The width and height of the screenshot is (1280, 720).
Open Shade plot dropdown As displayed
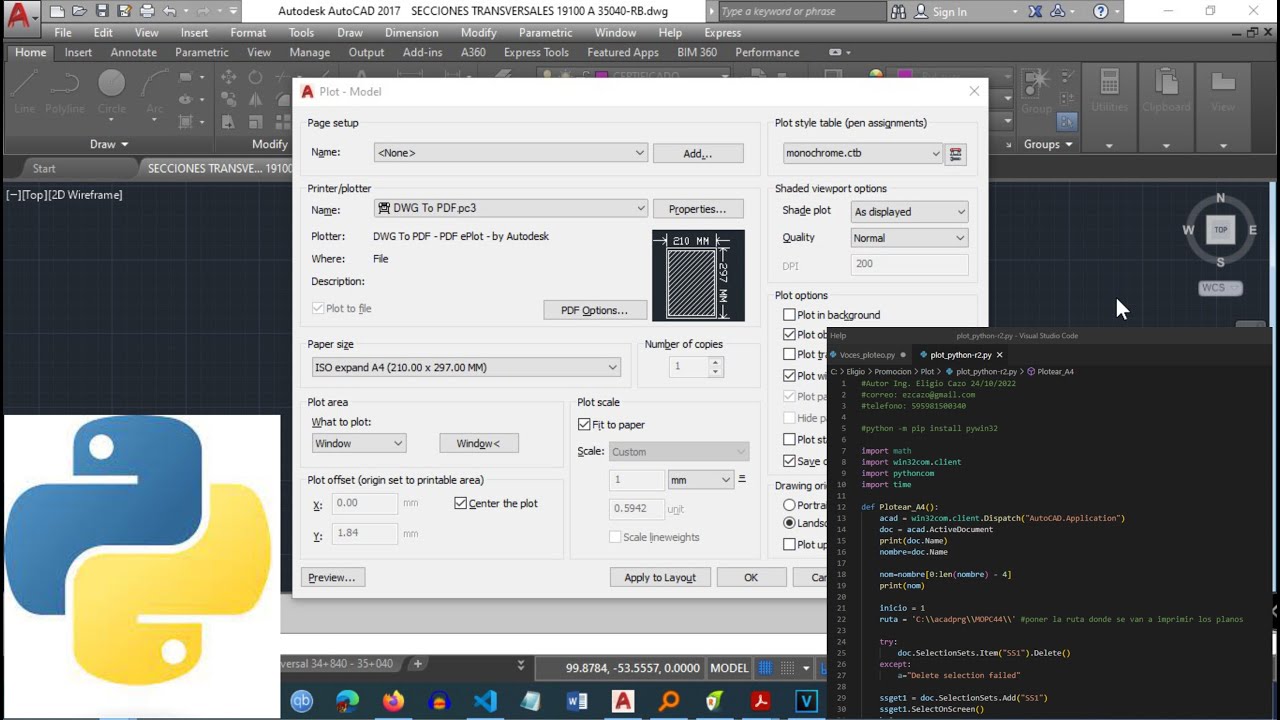(x=909, y=212)
